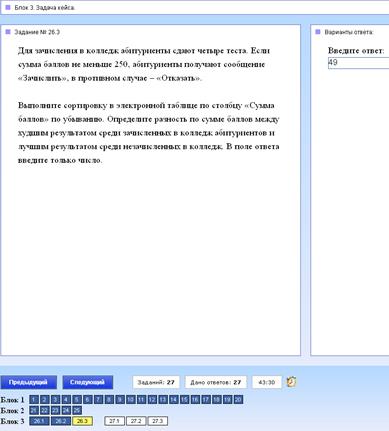The width and height of the screenshot is (389, 431).
Task: Click the Блок 3 row label
Action: [12, 421]
